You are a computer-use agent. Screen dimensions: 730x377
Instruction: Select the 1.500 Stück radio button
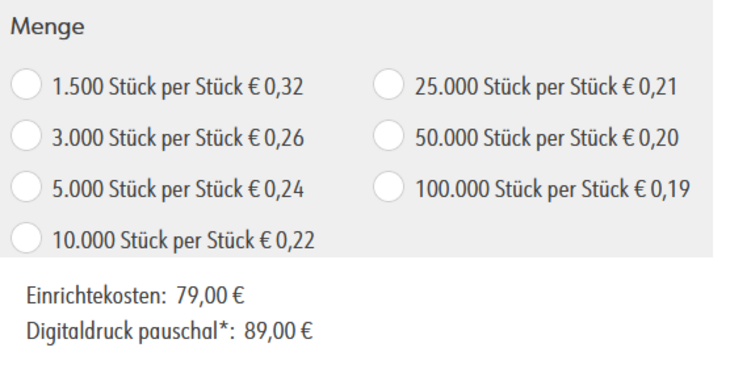pyautogui.click(x=26, y=84)
